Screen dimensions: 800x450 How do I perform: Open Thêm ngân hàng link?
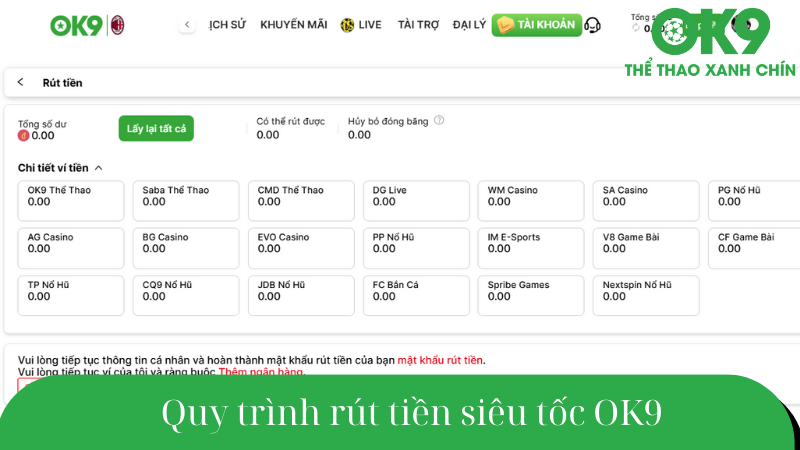261,371
